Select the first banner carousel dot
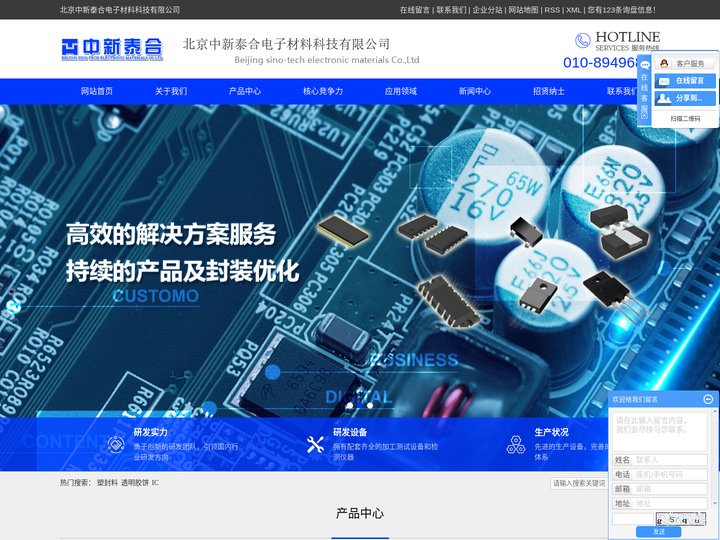 350,405
